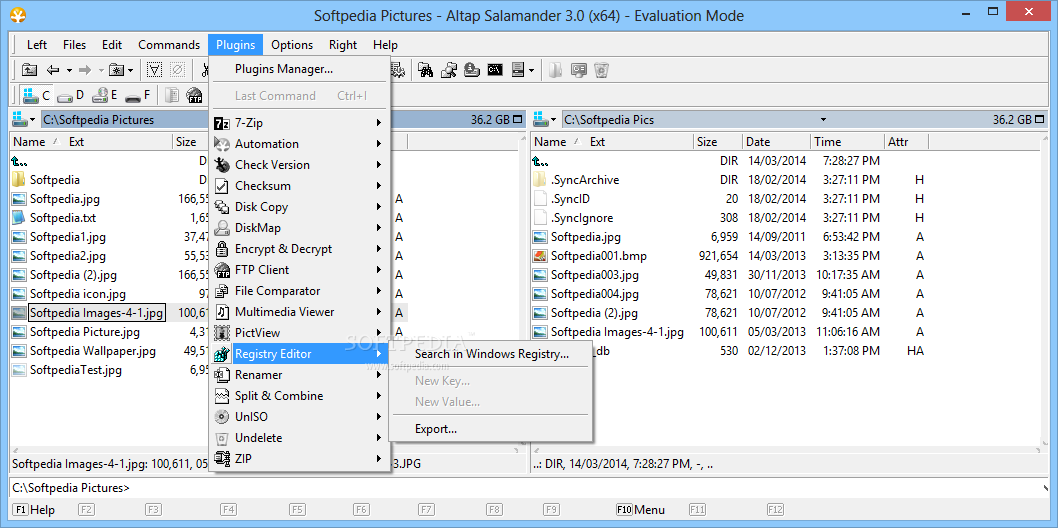Open the FTP Client plugin entry
Image resolution: width=1058 pixels, height=528 pixels.
(298, 270)
